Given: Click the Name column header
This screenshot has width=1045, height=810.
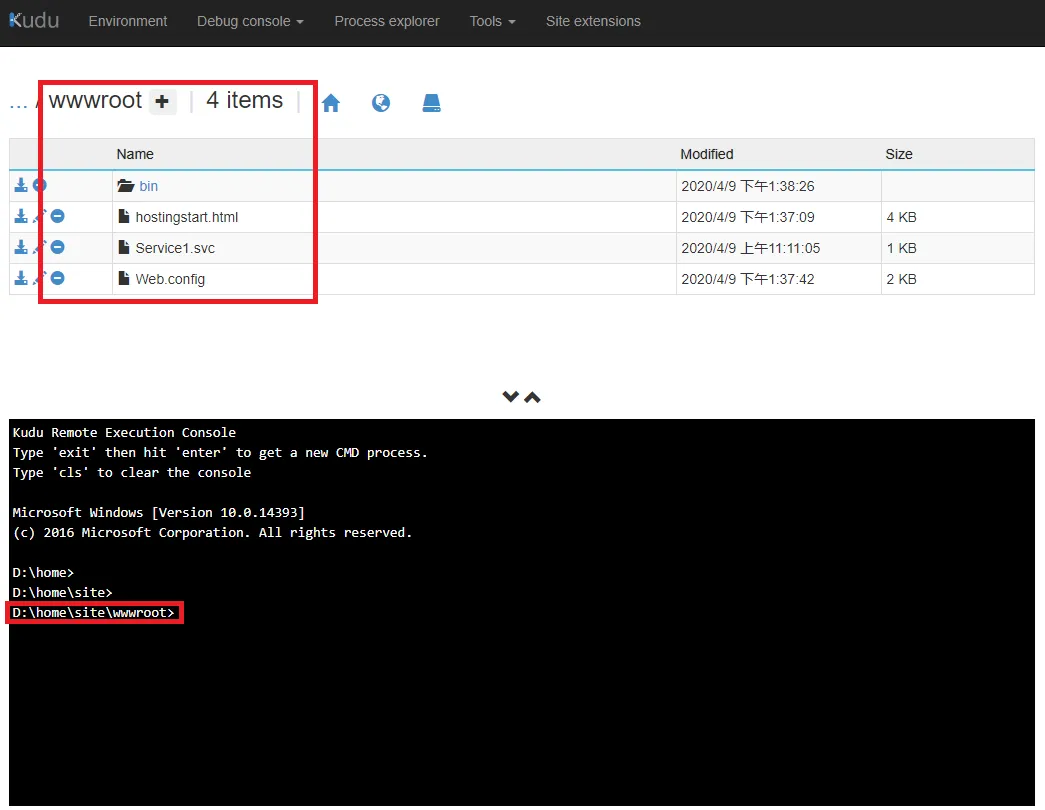Looking at the screenshot, I should click(135, 154).
